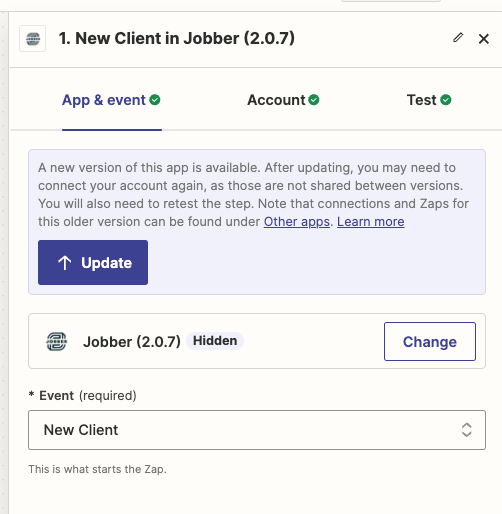Switch to the Account tab
This screenshot has height=514, width=502.
click(283, 100)
